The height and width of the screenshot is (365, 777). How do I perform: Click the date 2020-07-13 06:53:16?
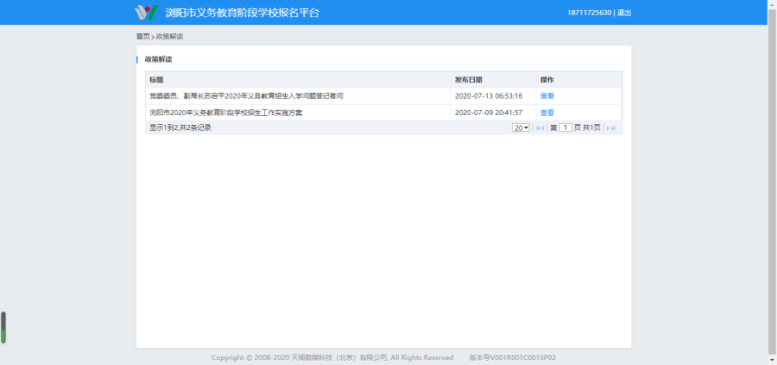coord(489,96)
